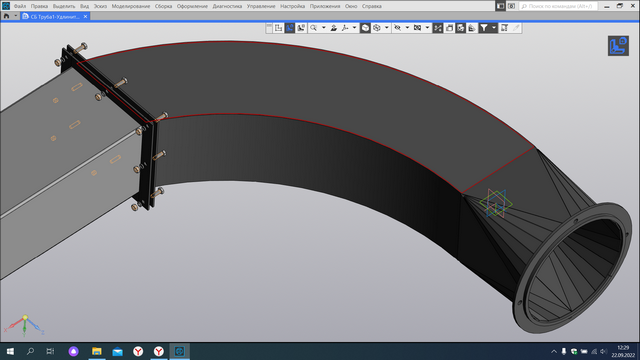Viewport: 640px width, 360px height.
Task: Open the Файл menu
Action: 20,6
